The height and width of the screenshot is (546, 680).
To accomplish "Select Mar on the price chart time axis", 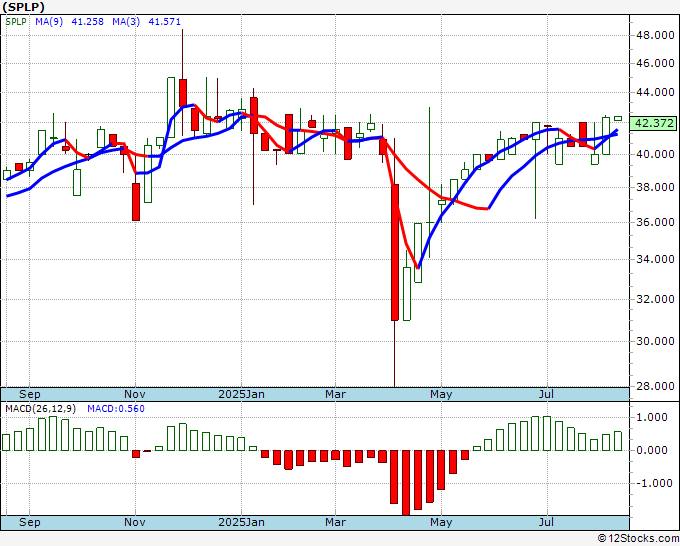I will 335,395.
